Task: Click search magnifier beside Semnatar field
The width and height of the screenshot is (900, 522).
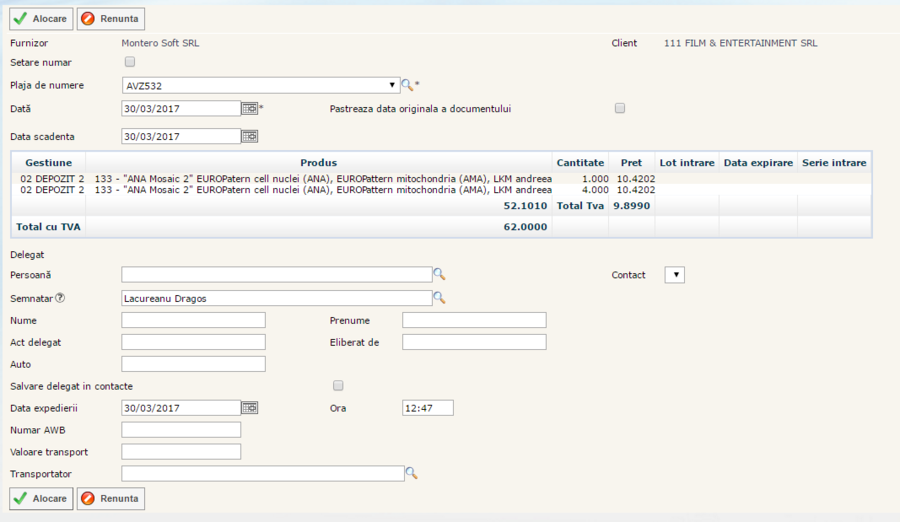Action: click(x=439, y=297)
